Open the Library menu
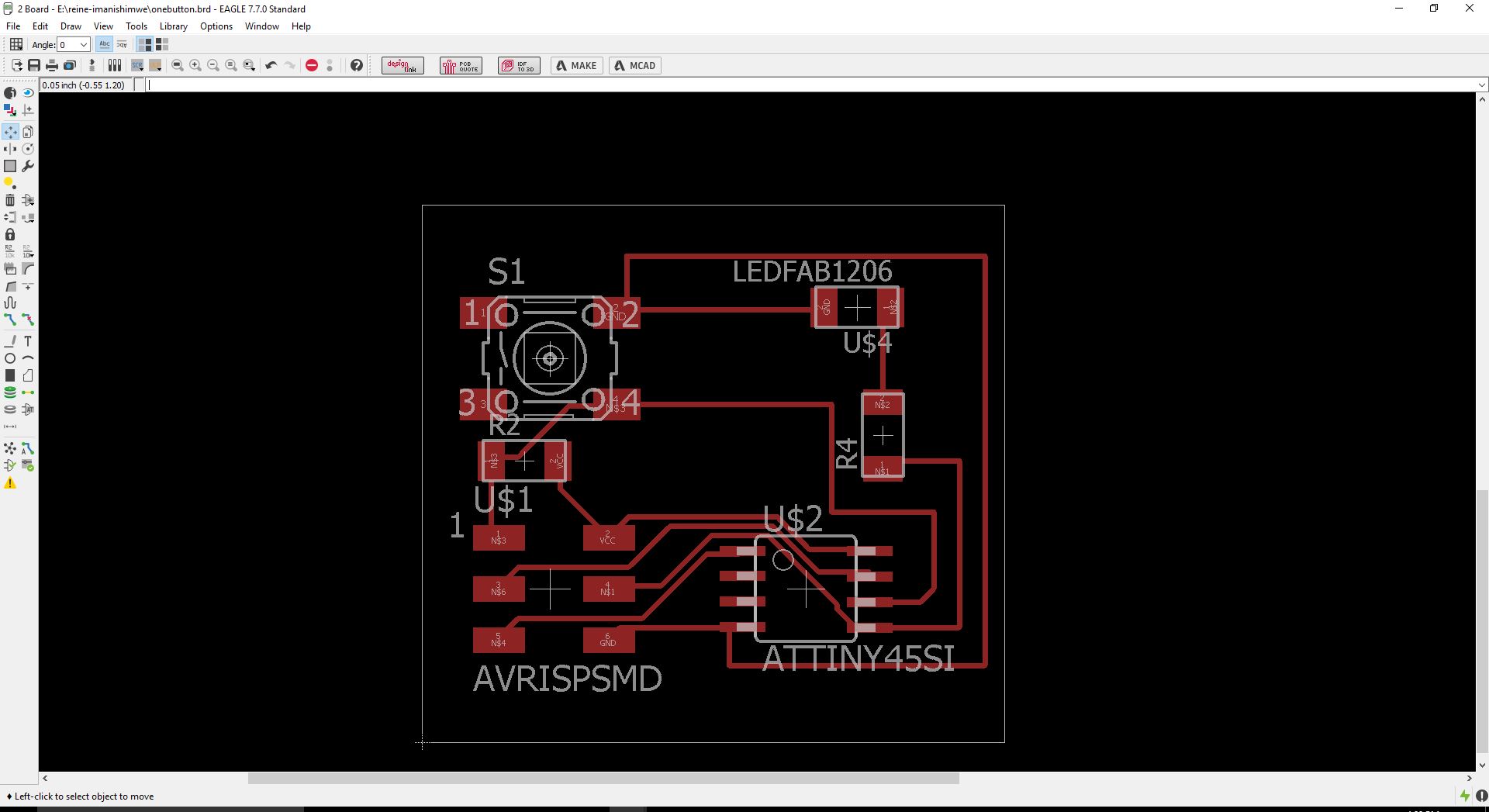Screen dimensions: 1489x812 pos(173,26)
